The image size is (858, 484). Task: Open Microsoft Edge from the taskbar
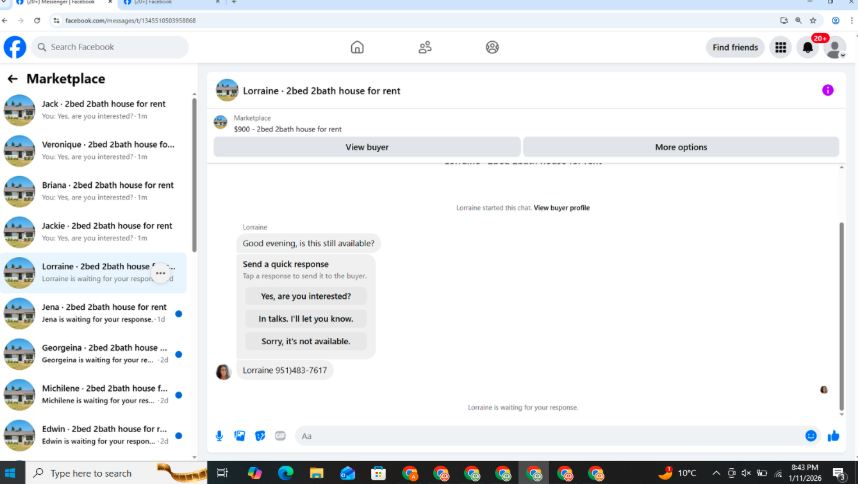click(x=285, y=473)
